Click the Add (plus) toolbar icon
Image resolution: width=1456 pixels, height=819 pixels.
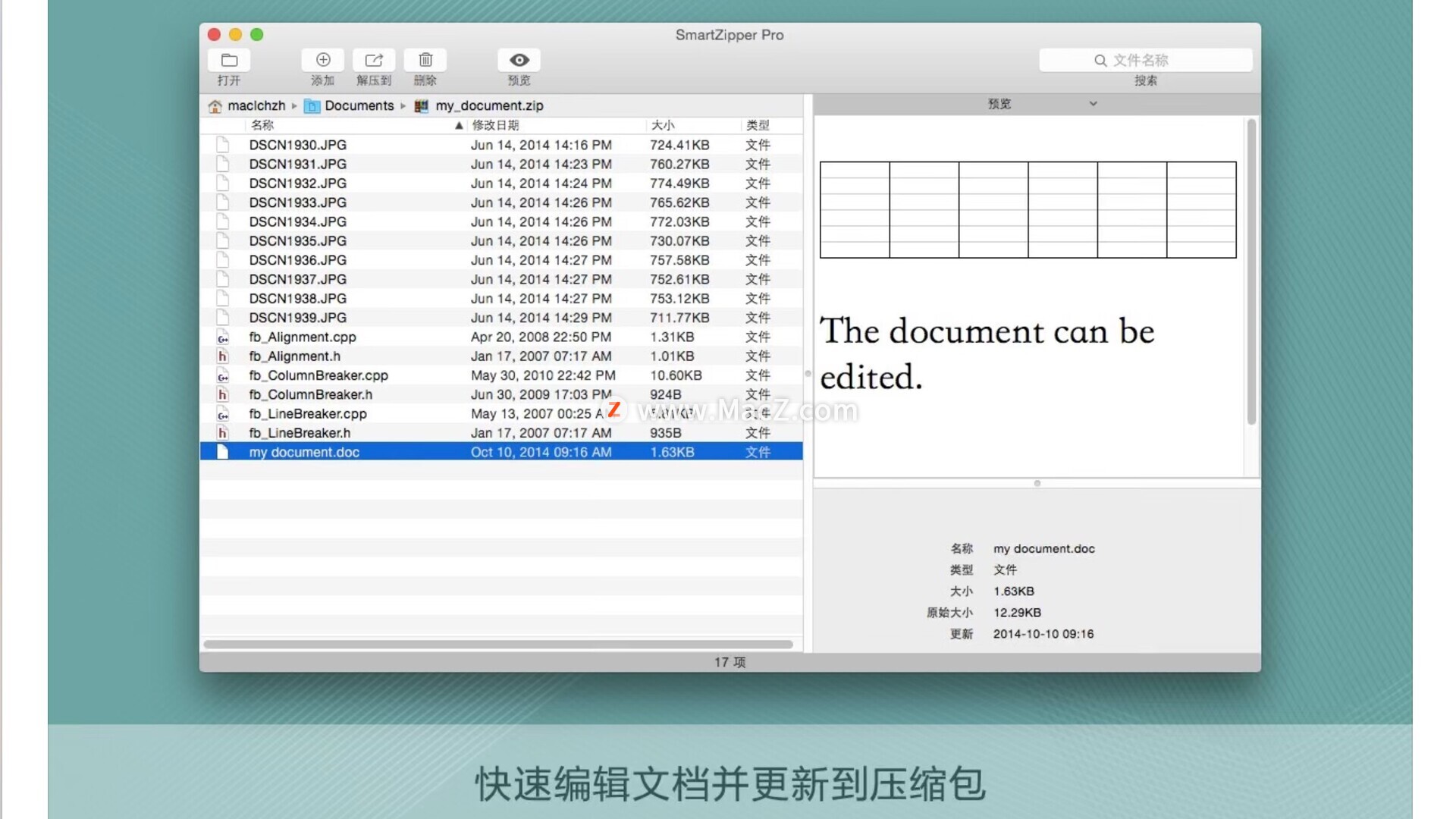[323, 60]
